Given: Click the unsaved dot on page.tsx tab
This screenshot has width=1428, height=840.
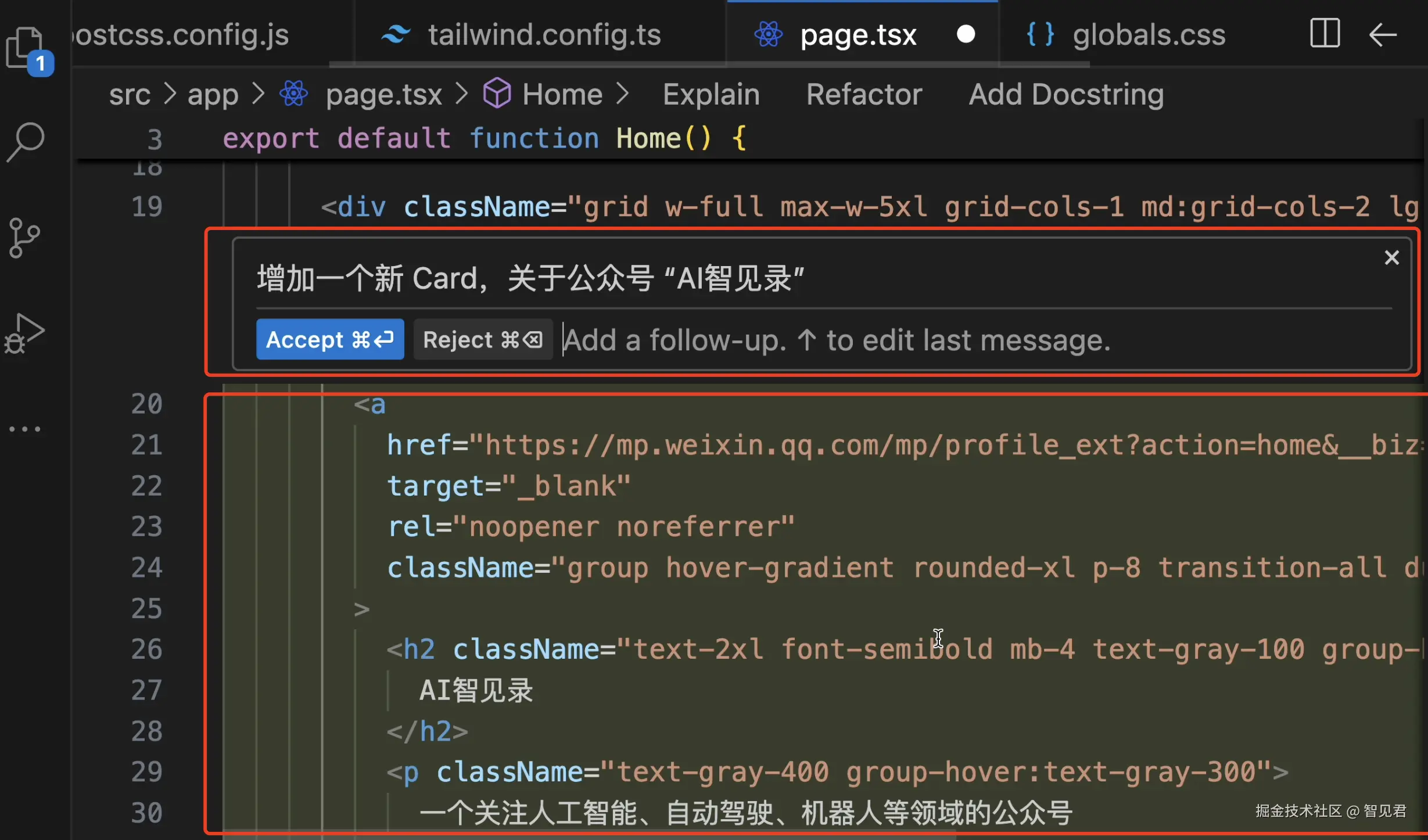Looking at the screenshot, I should [x=966, y=34].
